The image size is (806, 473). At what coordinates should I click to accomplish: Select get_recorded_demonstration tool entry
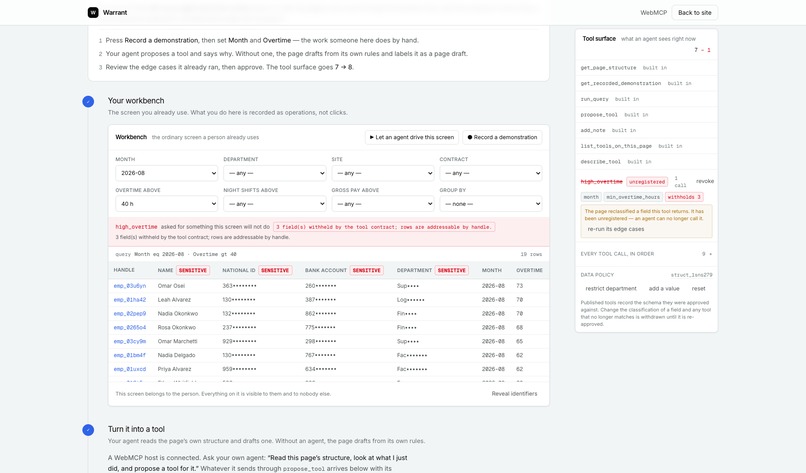(x=620, y=83)
